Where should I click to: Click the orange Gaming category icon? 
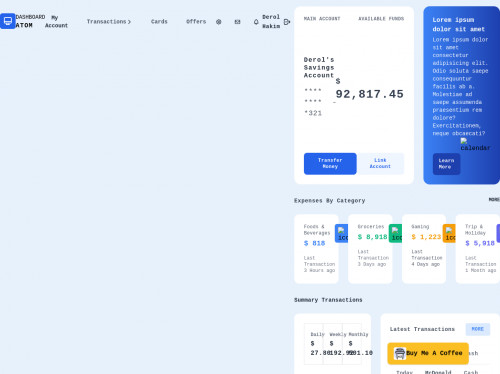(449, 233)
